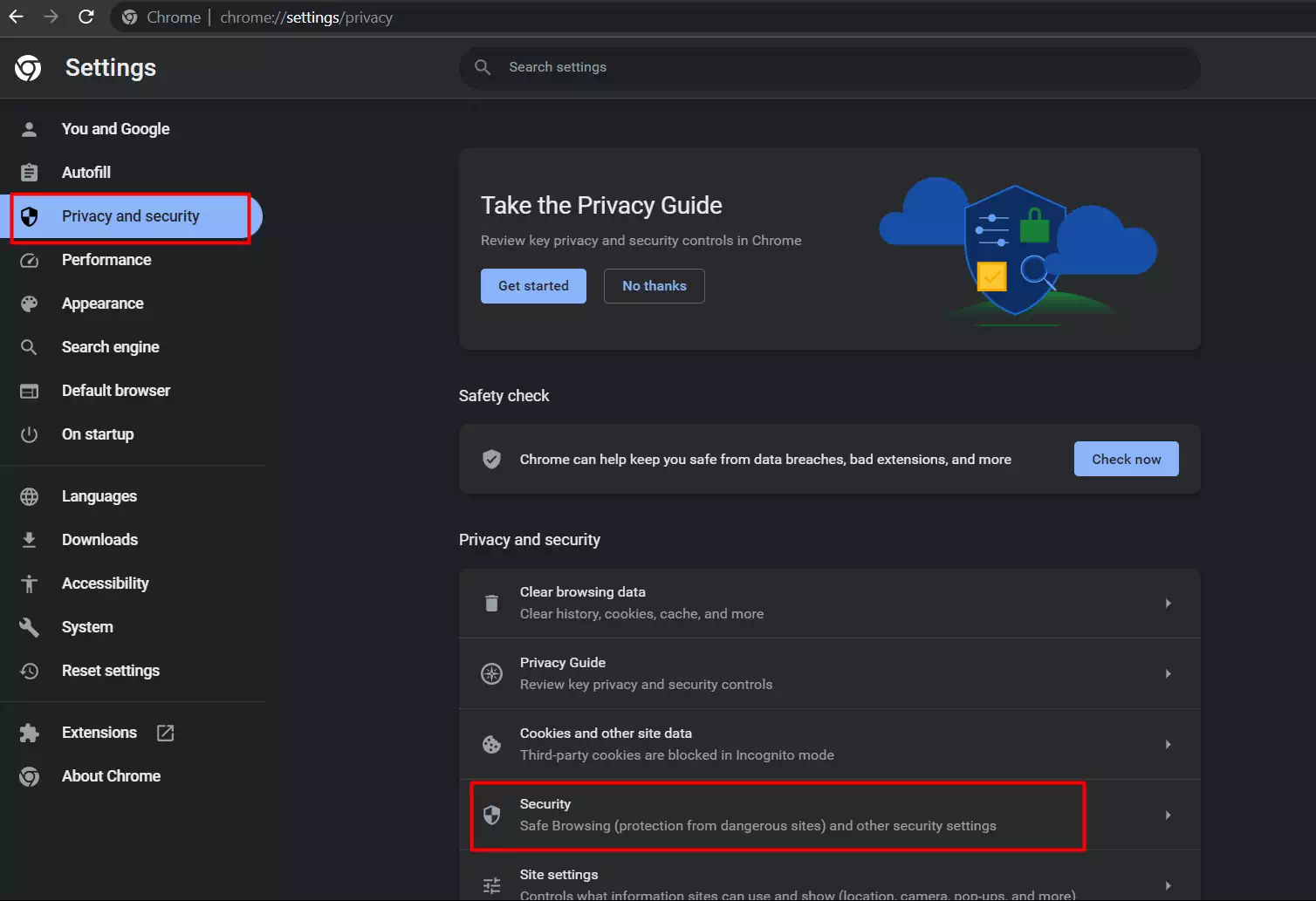Click the shield icon for Privacy and security

click(x=29, y=216)
